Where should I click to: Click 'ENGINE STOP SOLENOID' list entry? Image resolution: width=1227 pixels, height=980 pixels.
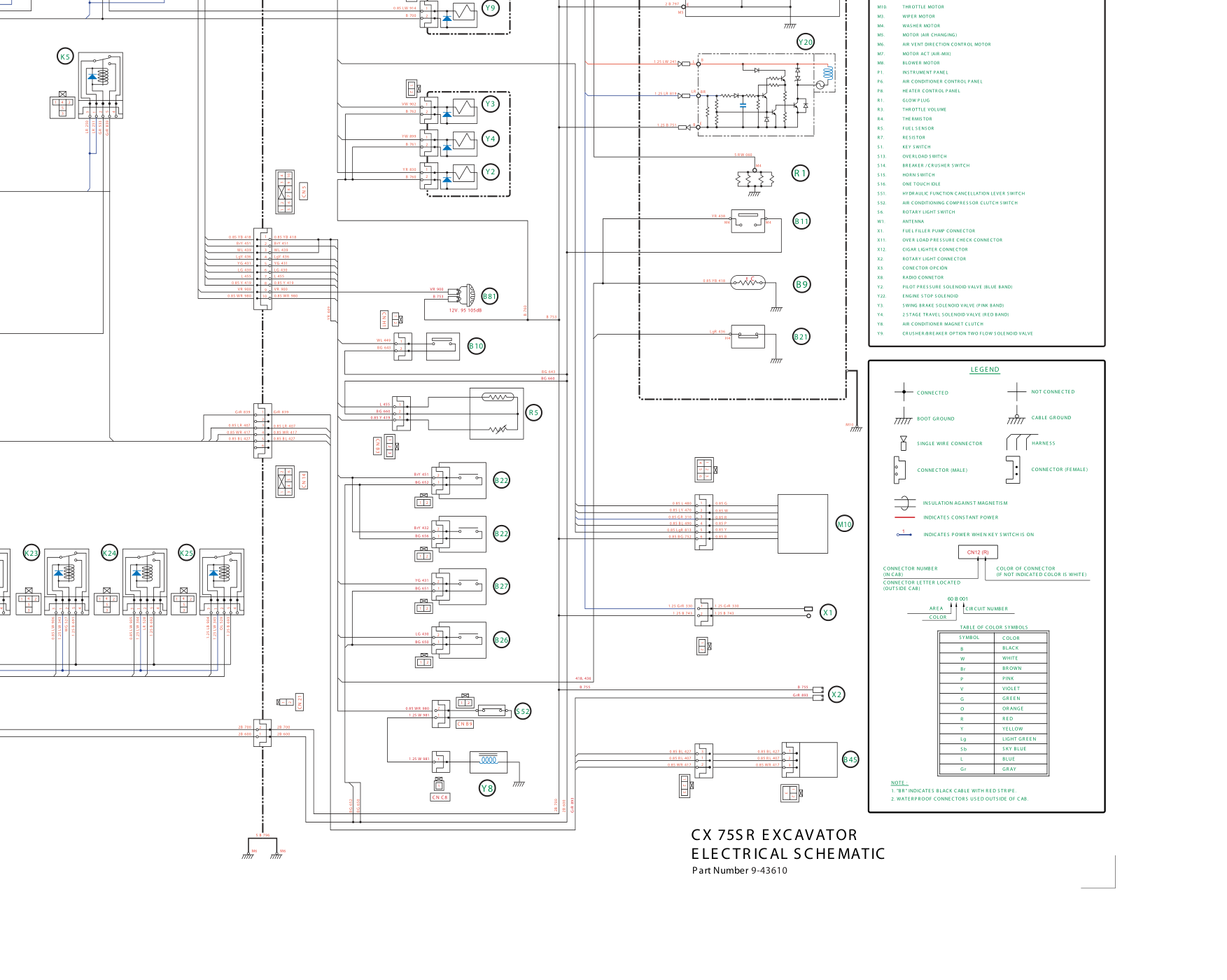tap(930, 296)
